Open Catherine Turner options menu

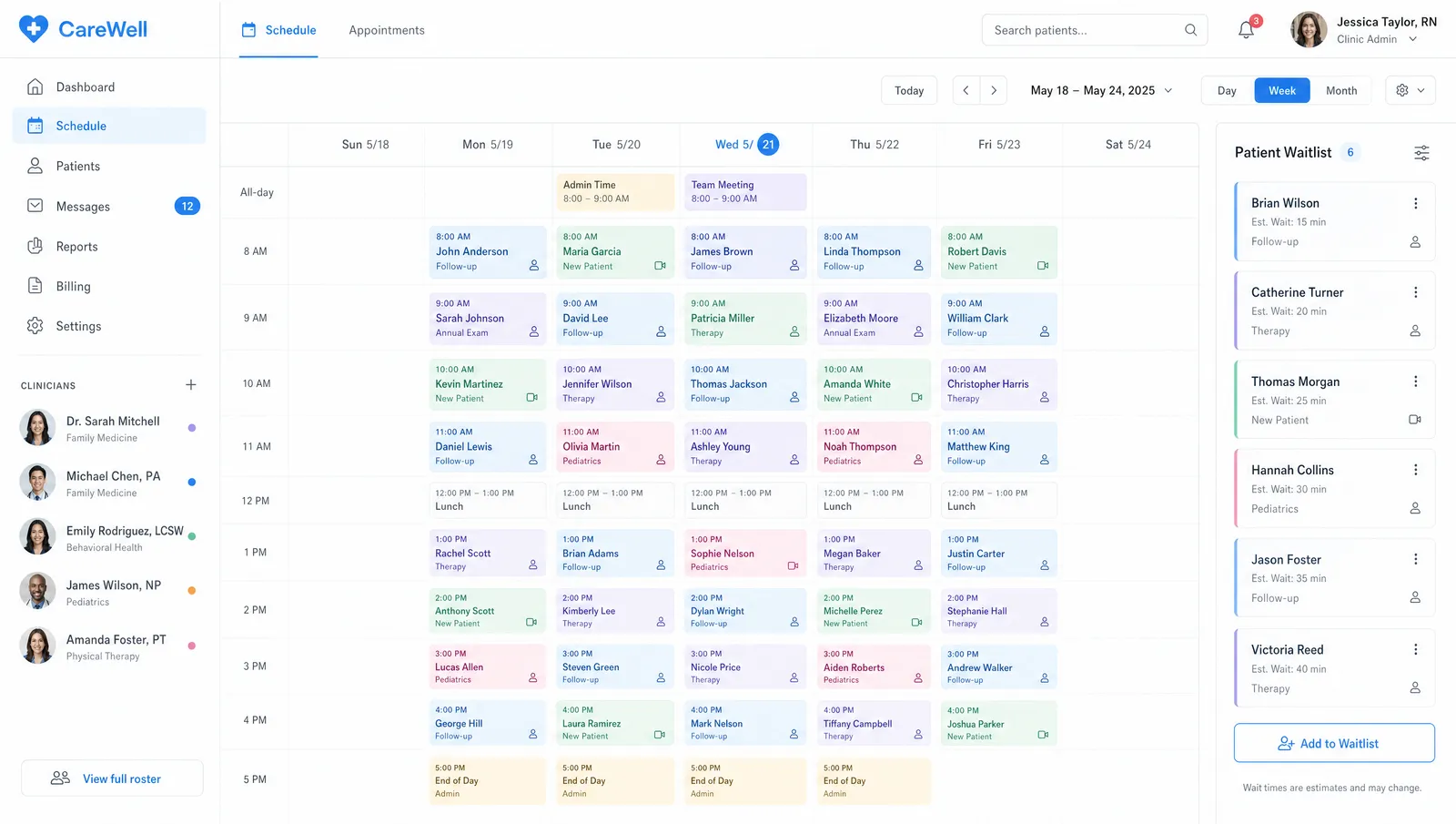[1415, 292]
